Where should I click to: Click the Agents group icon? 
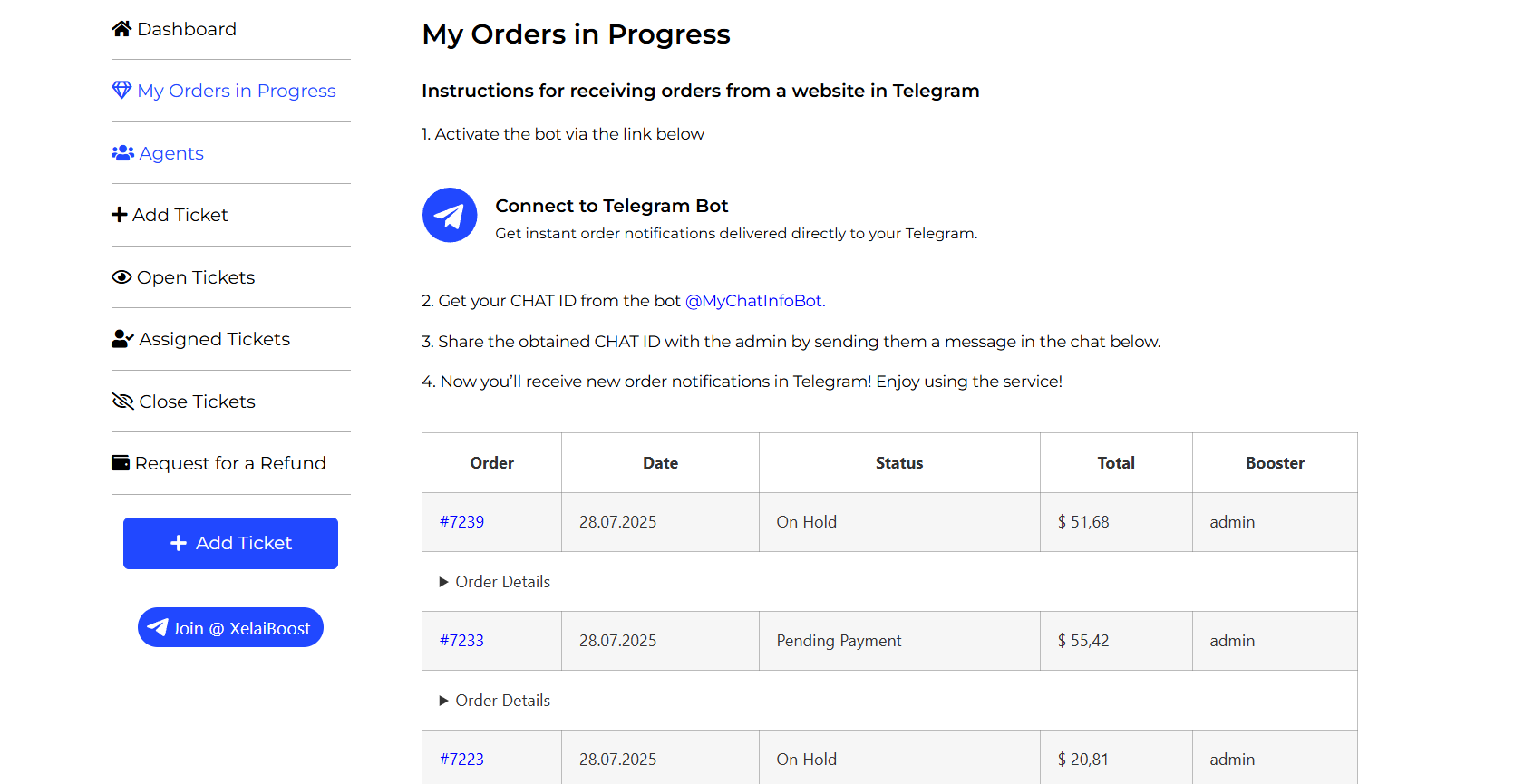122,153
